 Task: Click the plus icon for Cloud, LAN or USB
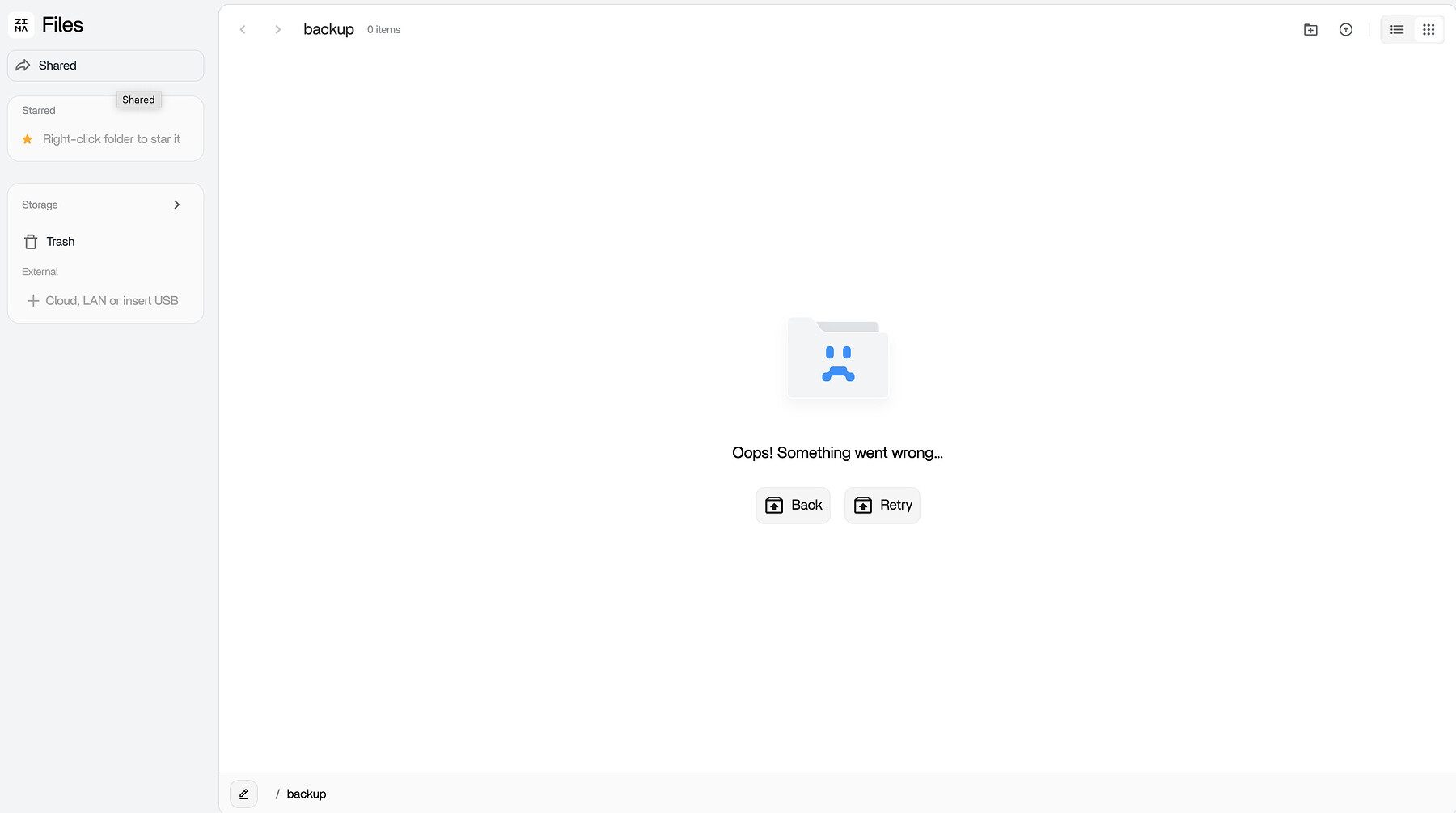pyautogui.click(x=32, y=300)
